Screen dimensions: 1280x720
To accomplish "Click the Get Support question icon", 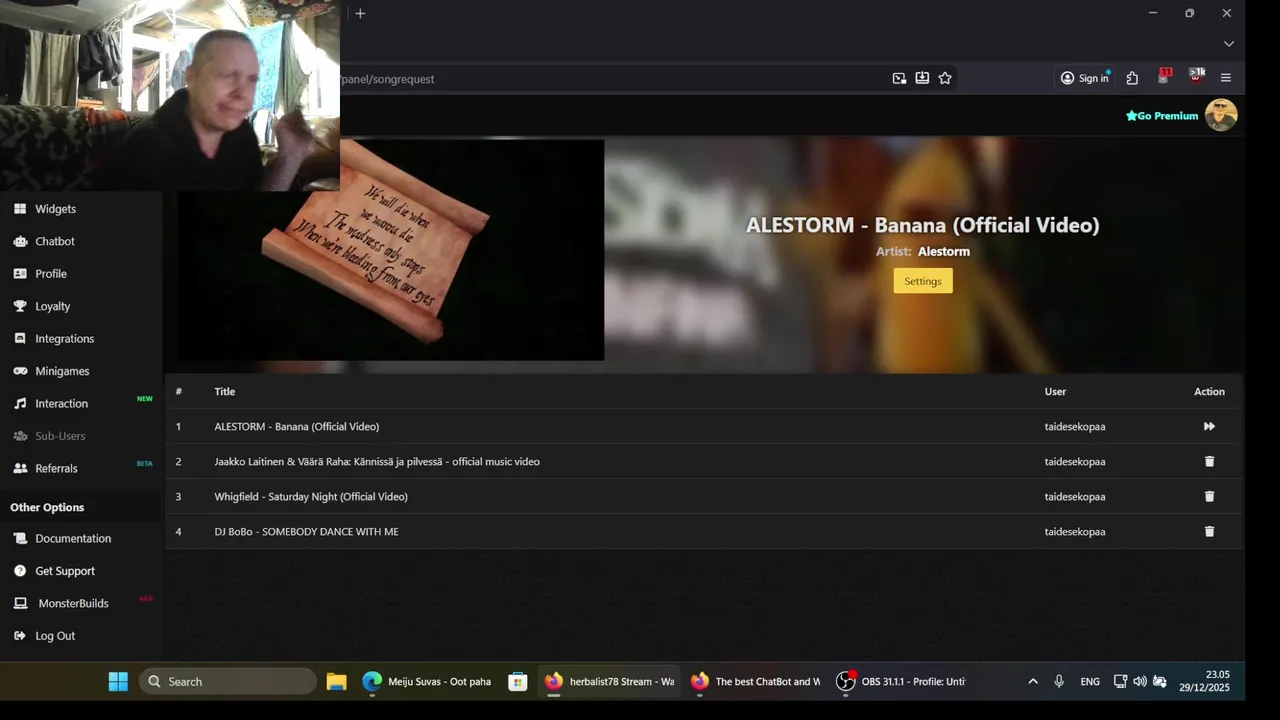I will click(x=20, y=571).
